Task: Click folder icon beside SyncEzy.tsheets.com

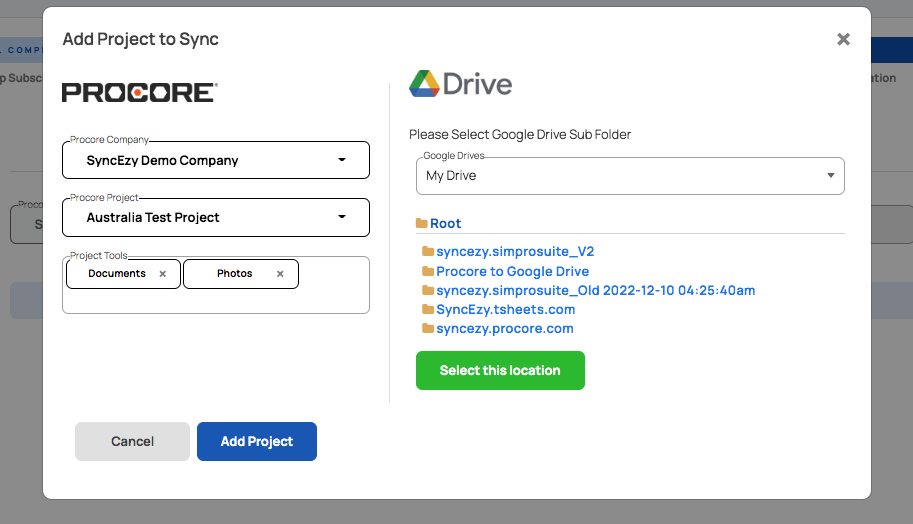Action: coord(428,309)
